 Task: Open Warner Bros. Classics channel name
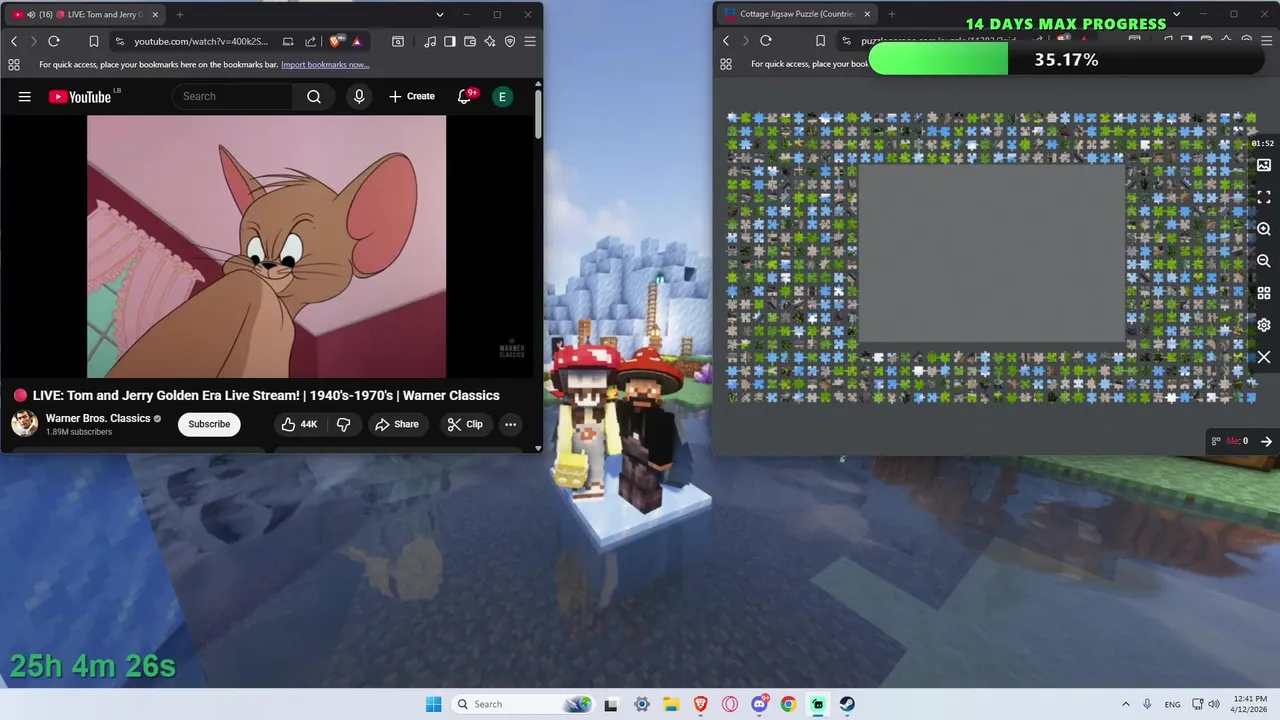[98, 418]
